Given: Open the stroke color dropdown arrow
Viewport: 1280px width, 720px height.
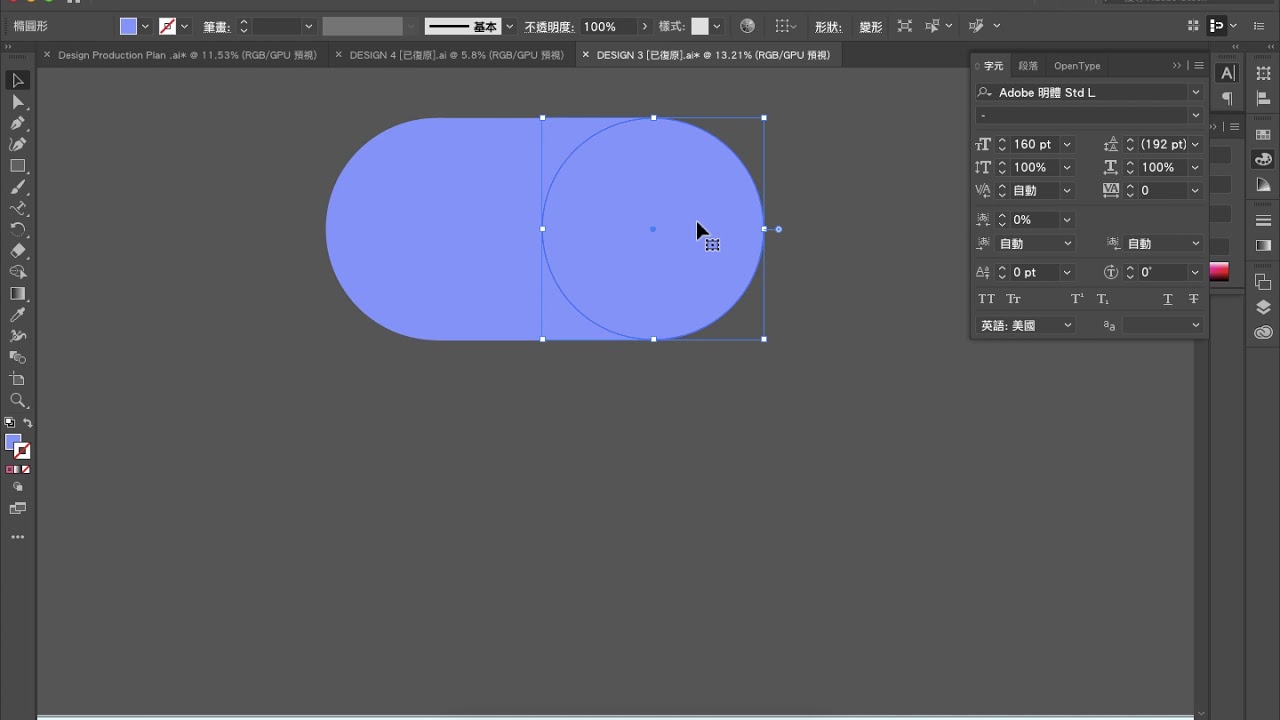Looking at the screenshot, I should click(184, 27).
